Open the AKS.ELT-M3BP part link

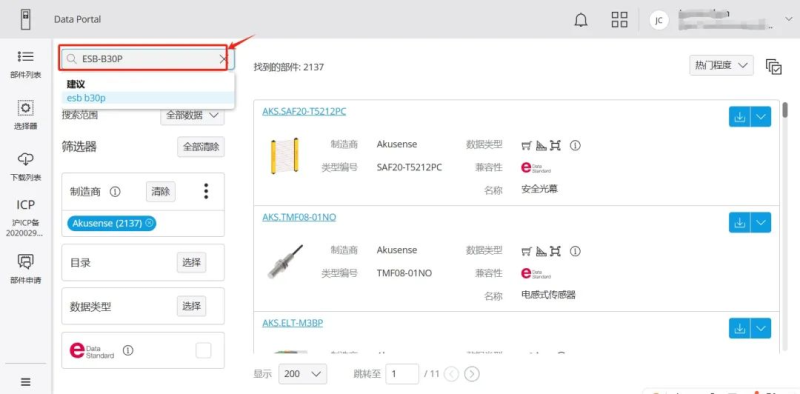(292, 323)
